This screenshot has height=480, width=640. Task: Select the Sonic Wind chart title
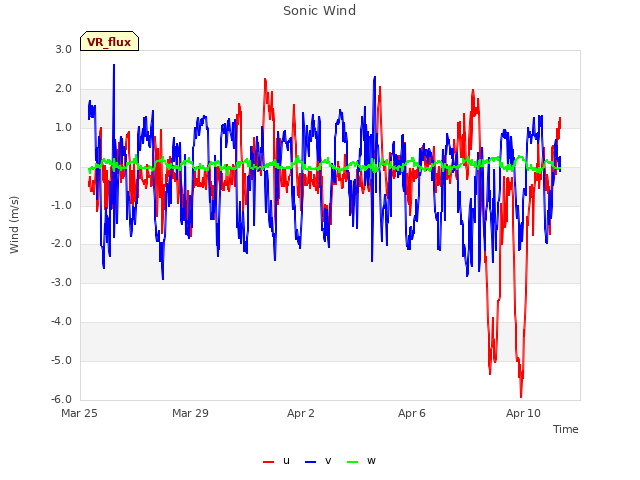[319, 11]
